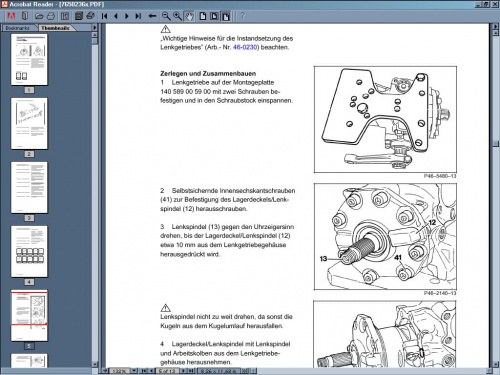Click the Adobe logo toolbar icon
The height and width of the screenshot is (375, 500).
coord(11,16)
